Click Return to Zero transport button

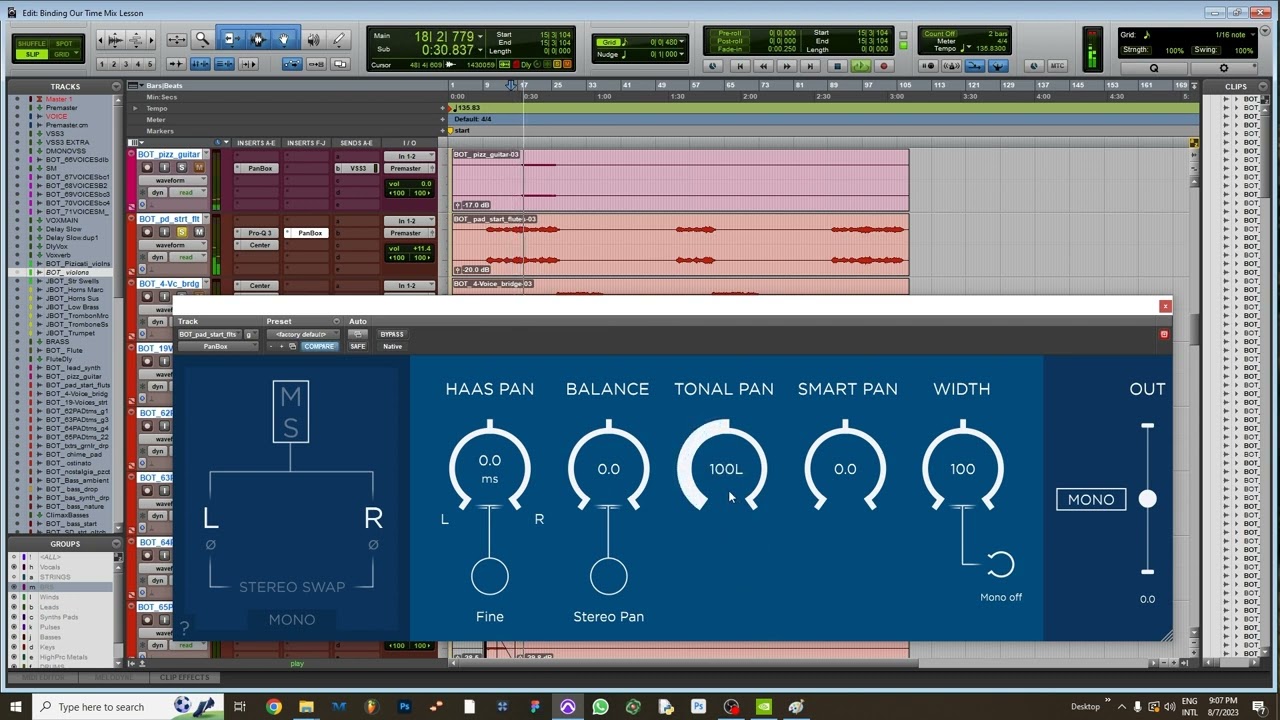click(740, 66)
